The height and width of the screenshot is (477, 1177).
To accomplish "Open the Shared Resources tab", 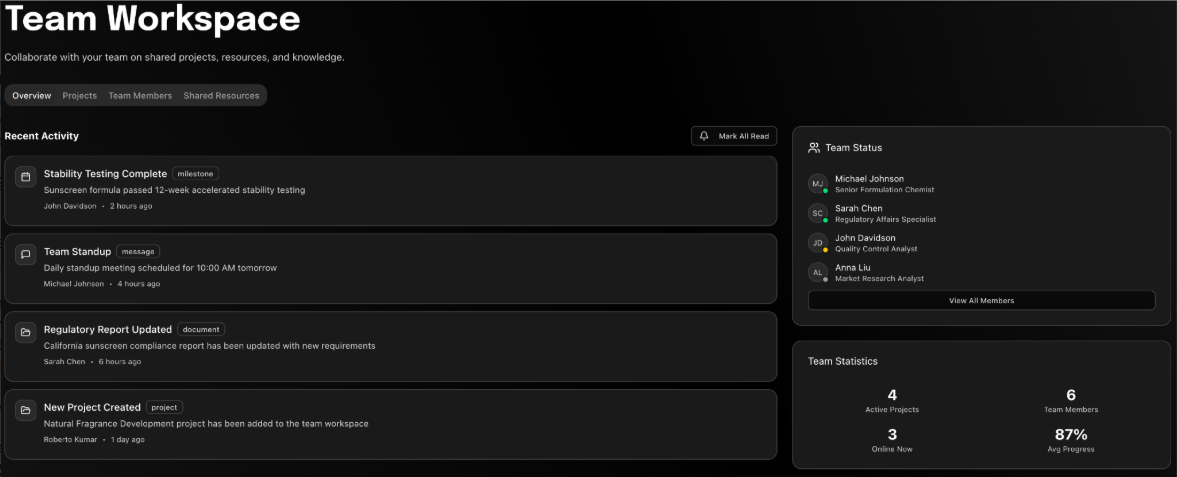I will click(x=221, y=95).
